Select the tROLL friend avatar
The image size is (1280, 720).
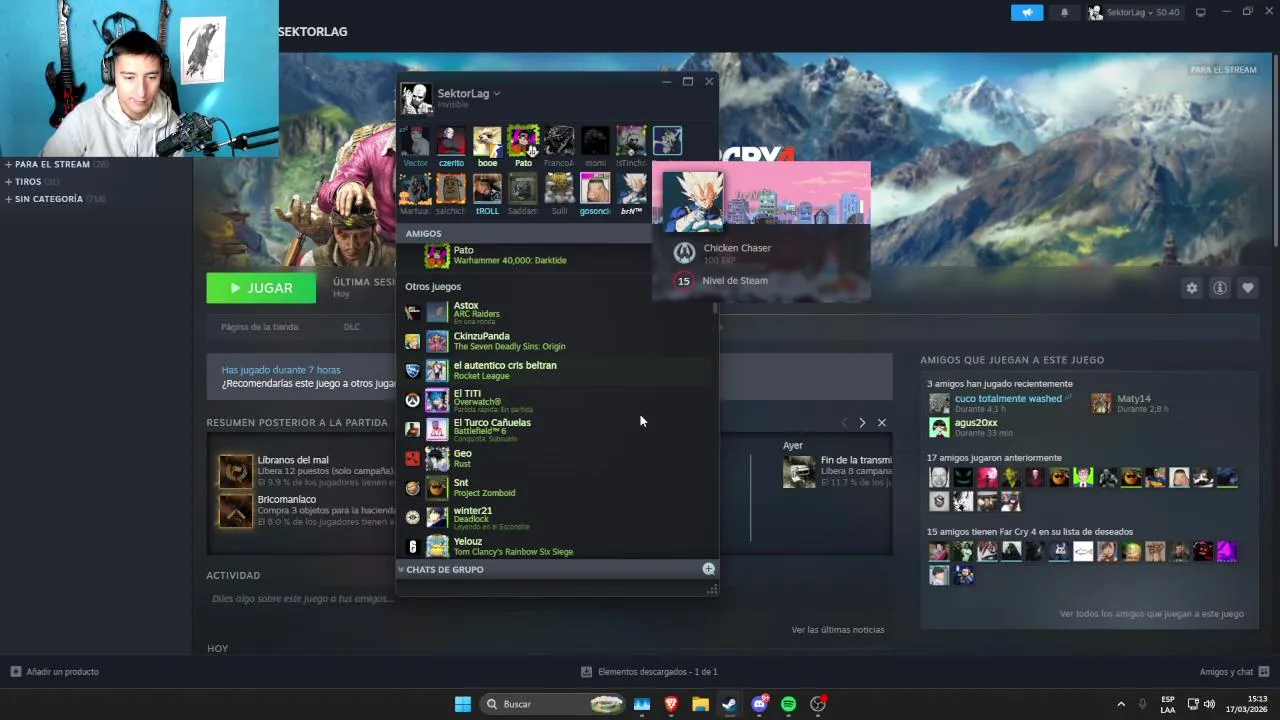[487, 188]
